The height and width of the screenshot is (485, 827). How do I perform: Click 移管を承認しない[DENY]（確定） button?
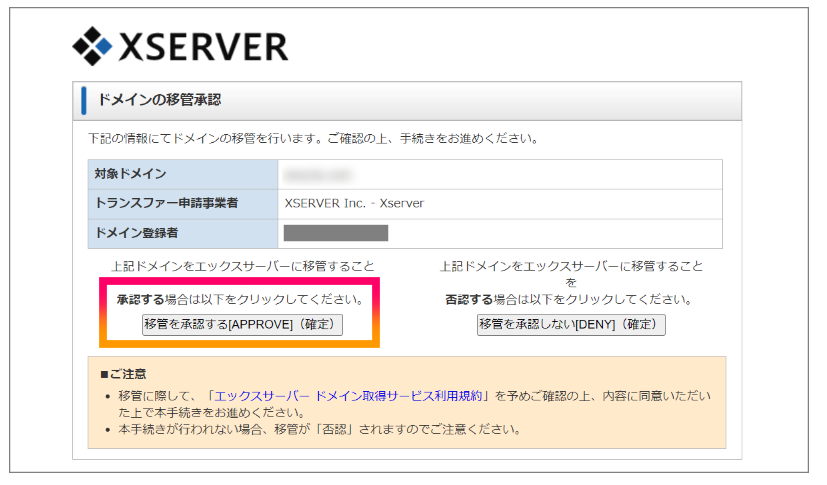pos(571,324)
